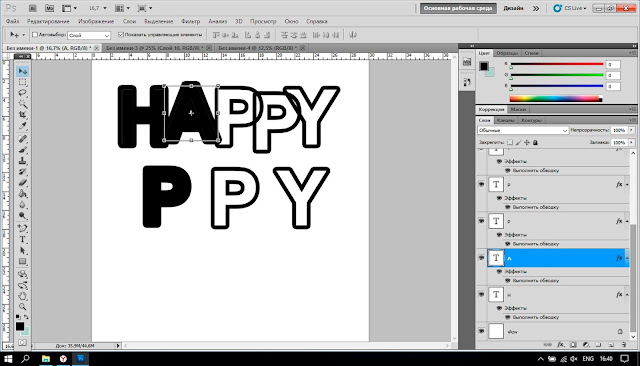Select the Zoom tool in toolbox
Viewport: 640px width, 366px height.
22,307
